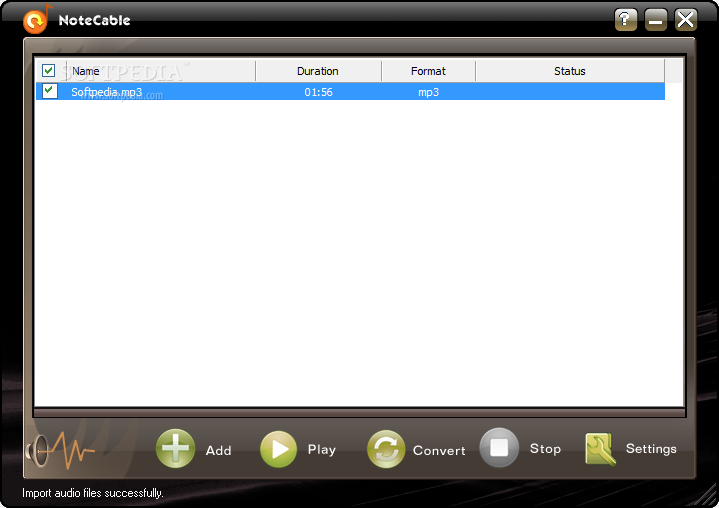
Task: Click the Play label text
Action: 321,449
